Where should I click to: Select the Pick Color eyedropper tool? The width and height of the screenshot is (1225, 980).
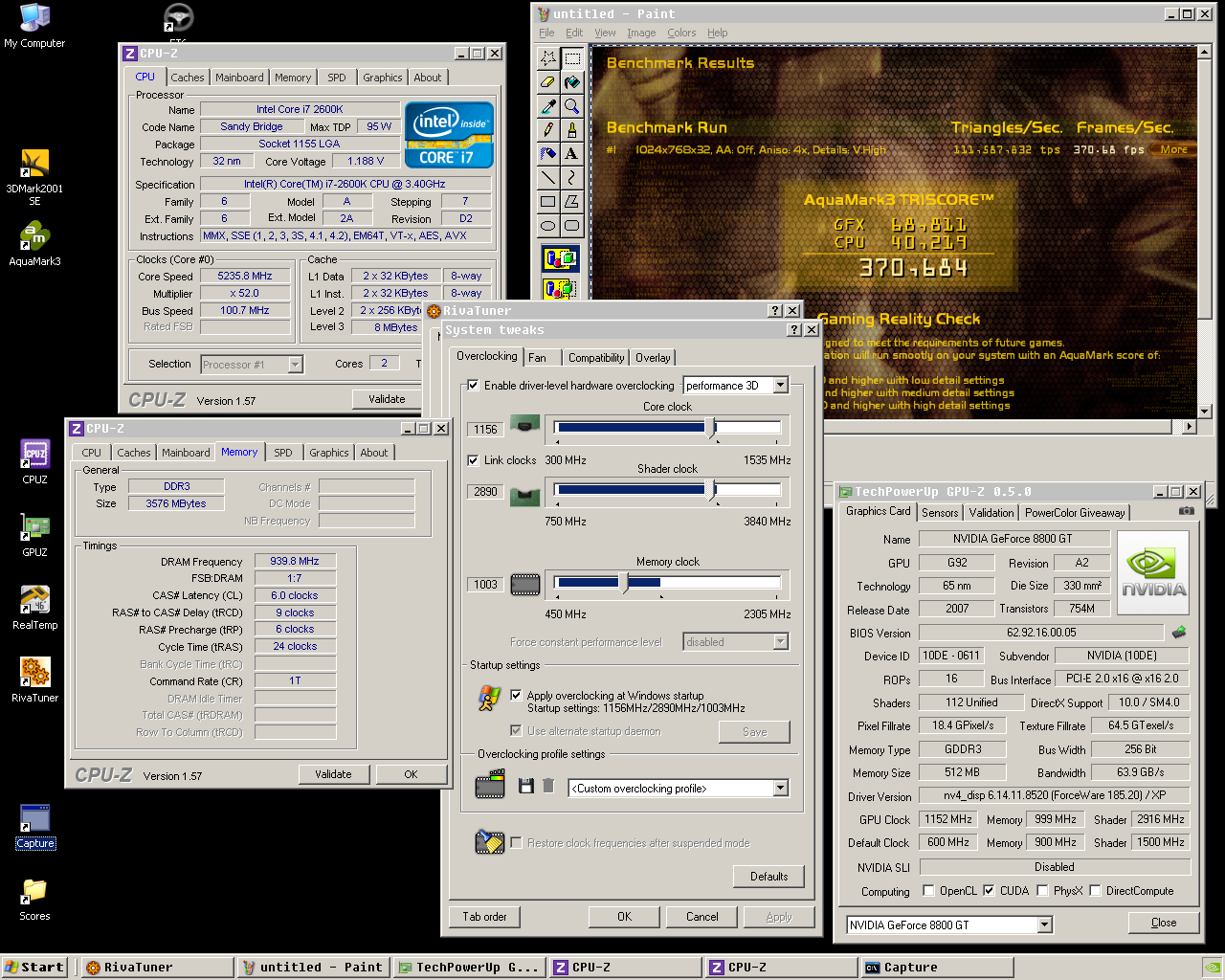point(547,106)
